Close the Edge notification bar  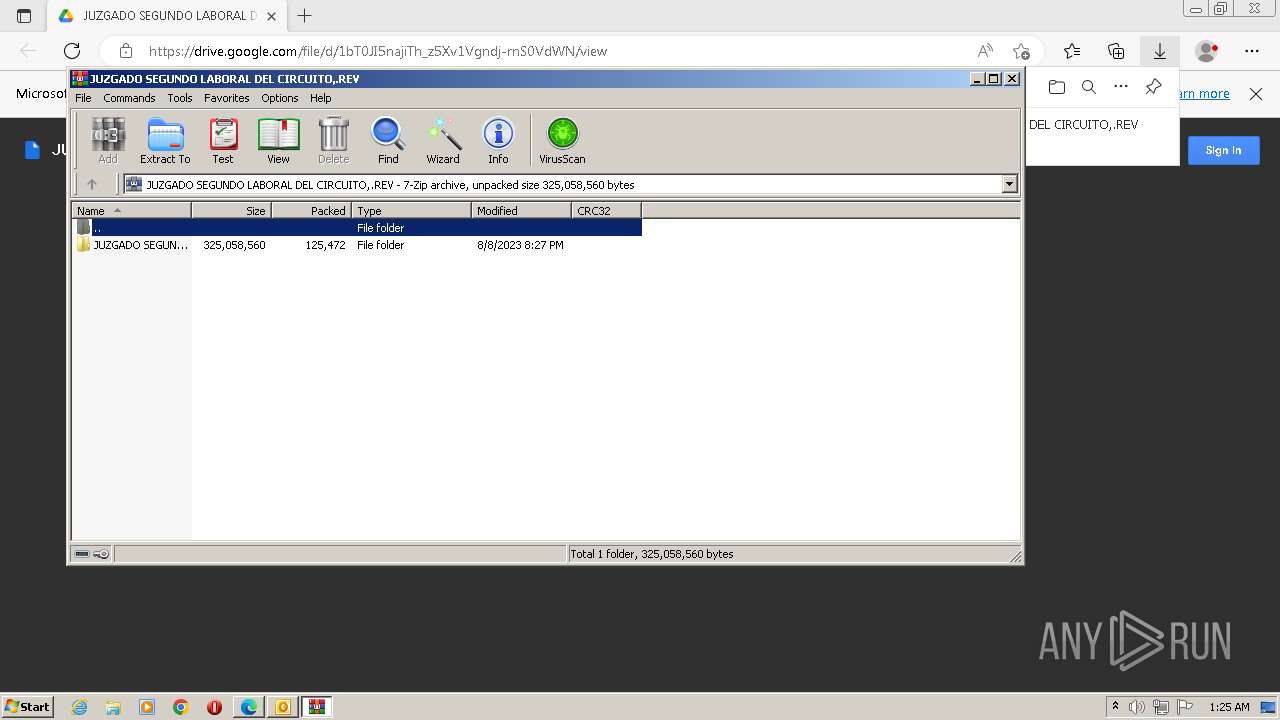tap(1256, 94)
